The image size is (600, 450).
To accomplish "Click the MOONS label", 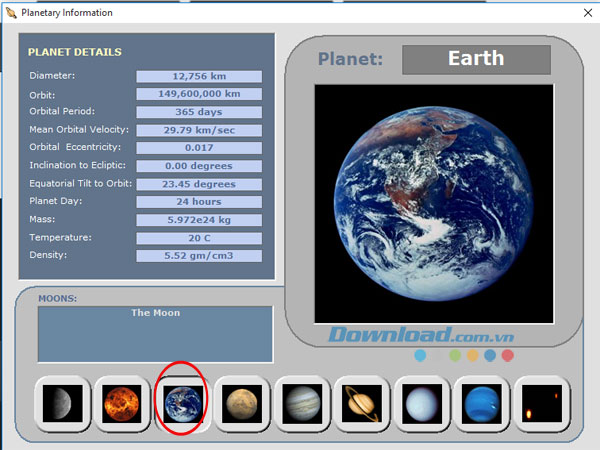I will coord(57,298).
